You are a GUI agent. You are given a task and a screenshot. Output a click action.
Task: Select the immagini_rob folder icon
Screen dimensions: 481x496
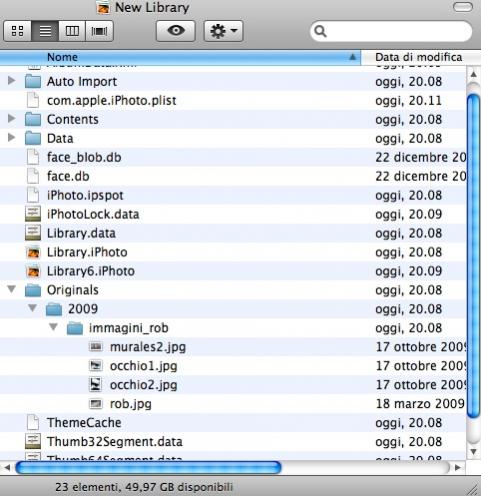point(75,328)
